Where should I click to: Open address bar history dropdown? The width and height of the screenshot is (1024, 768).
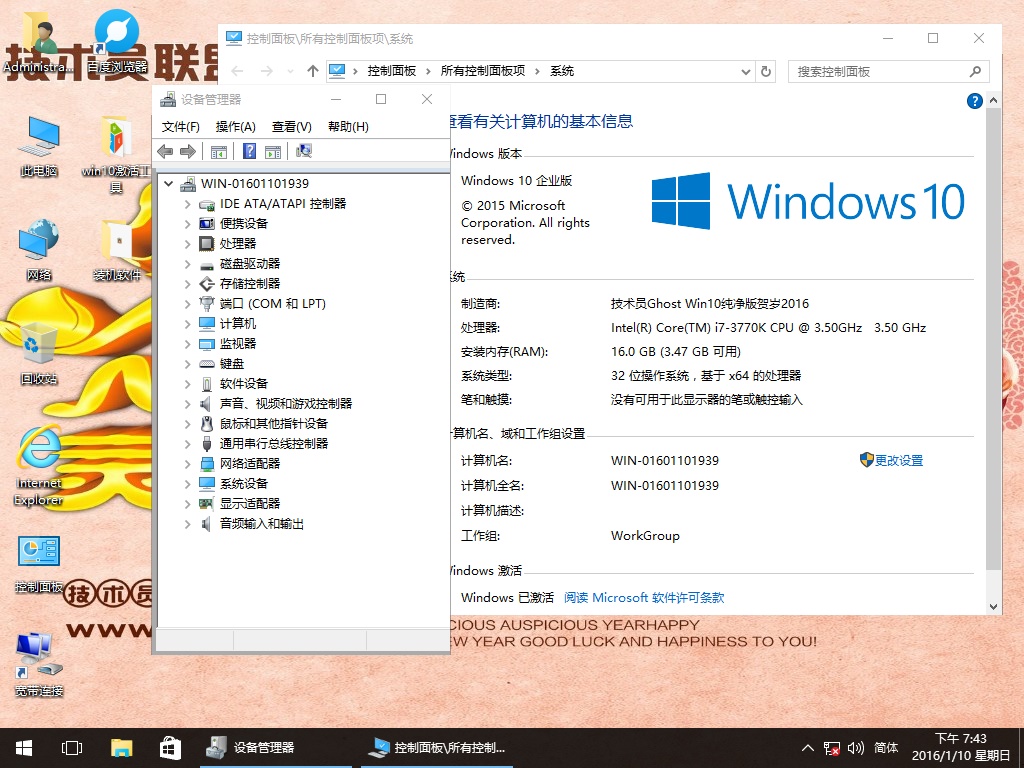(746, 72)
